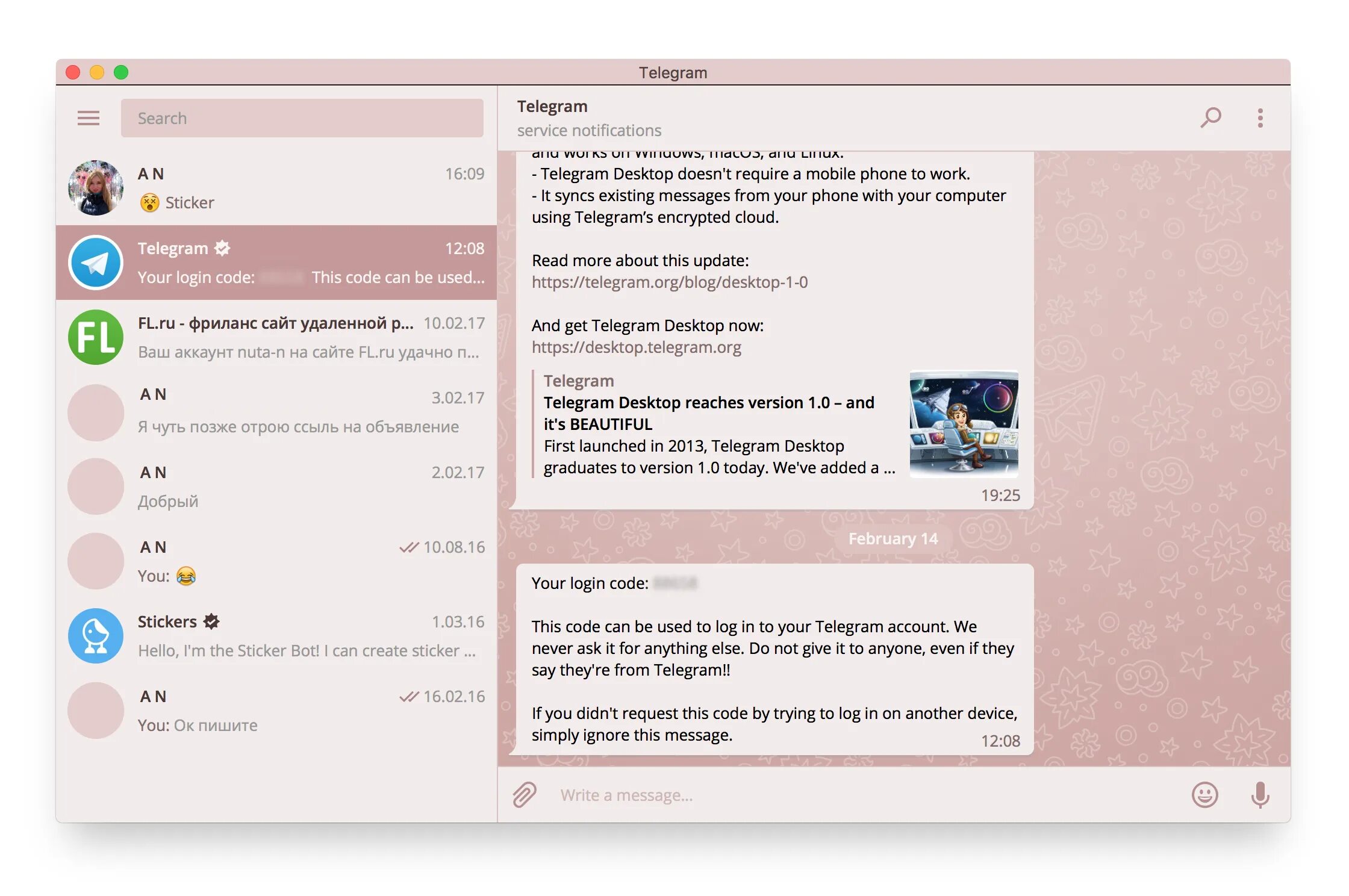Image resolution: width=1349 pixels, height=896 pixels.
Task: Click Telegram verified badge in chat list
Action: pos(222,248)
